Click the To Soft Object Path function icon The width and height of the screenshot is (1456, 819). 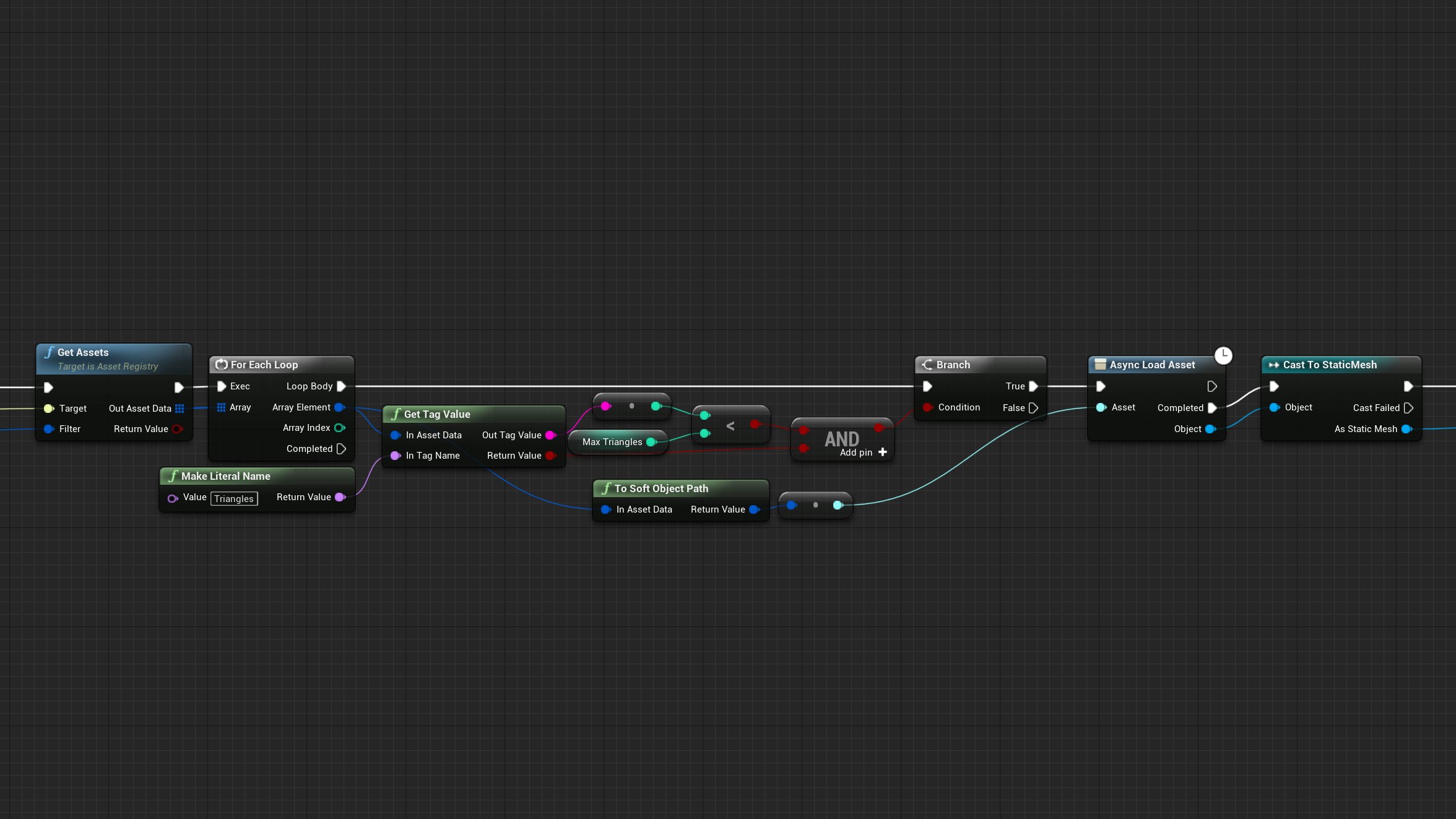click(606, 488)
